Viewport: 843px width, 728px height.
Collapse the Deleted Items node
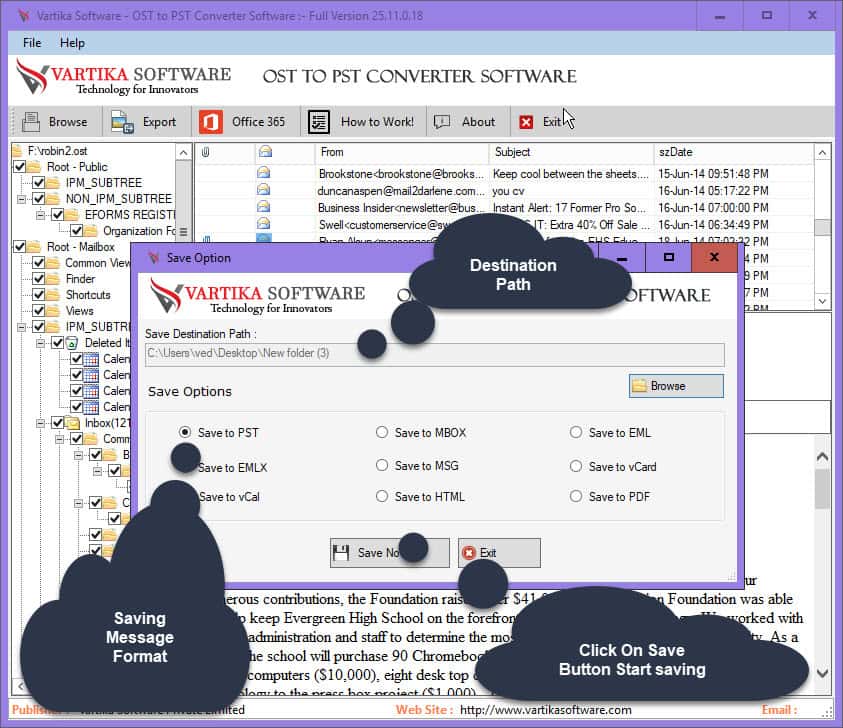click(40, 343)
